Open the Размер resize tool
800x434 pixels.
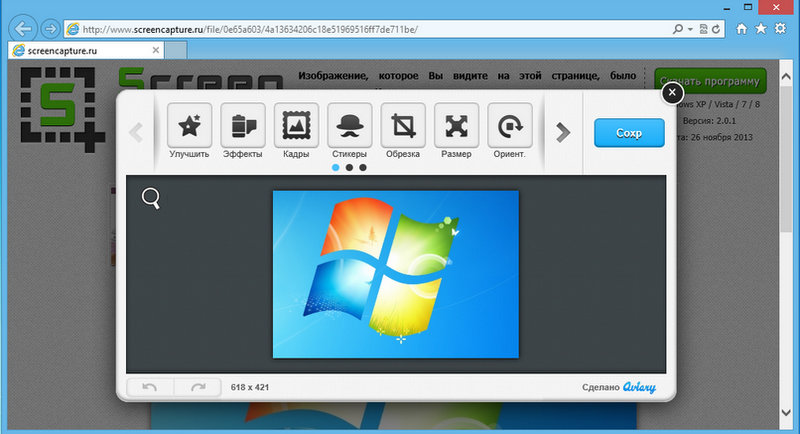tap(457, 126)
